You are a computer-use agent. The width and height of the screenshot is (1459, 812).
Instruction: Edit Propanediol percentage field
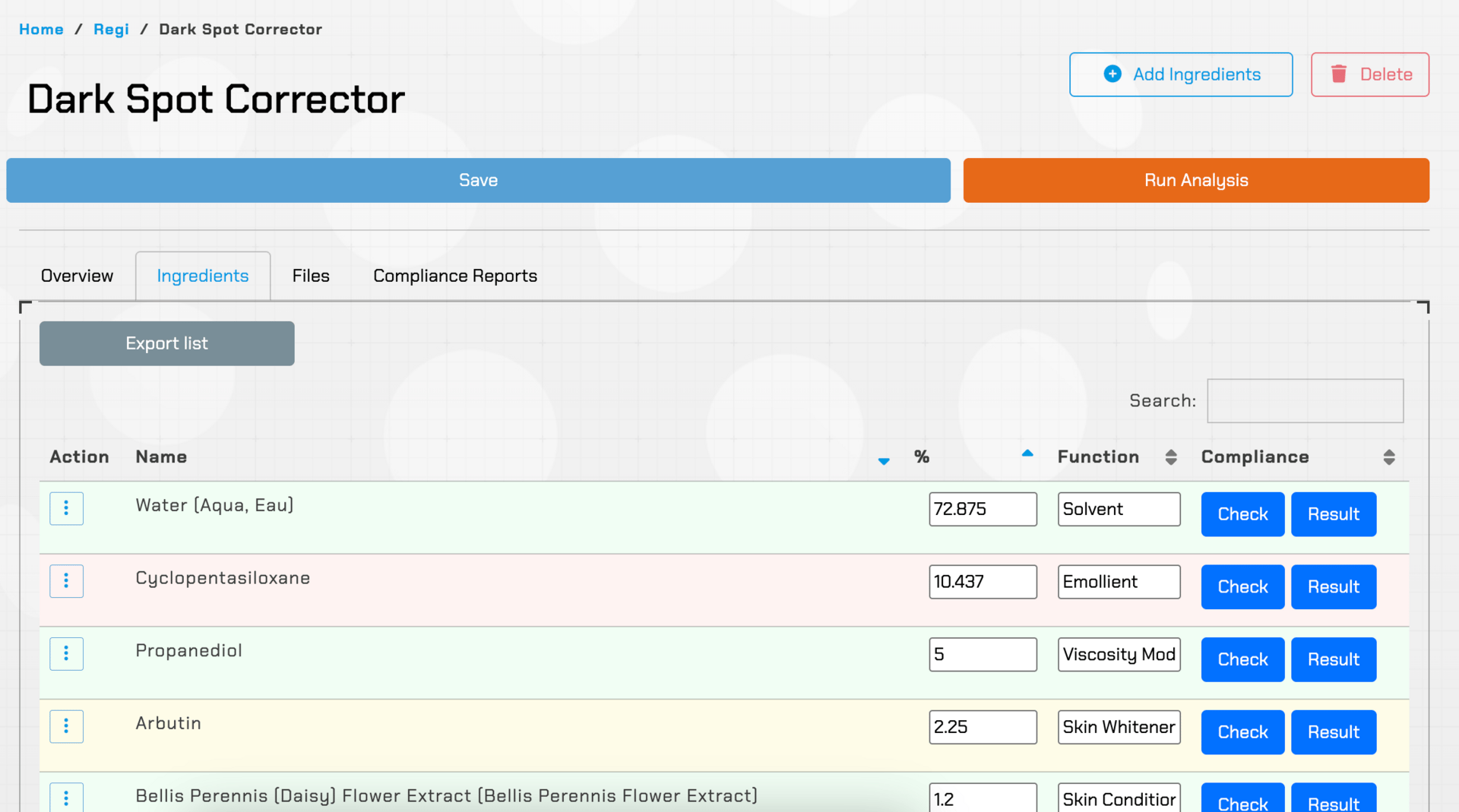pyautogui.click(x=983, y=654)
